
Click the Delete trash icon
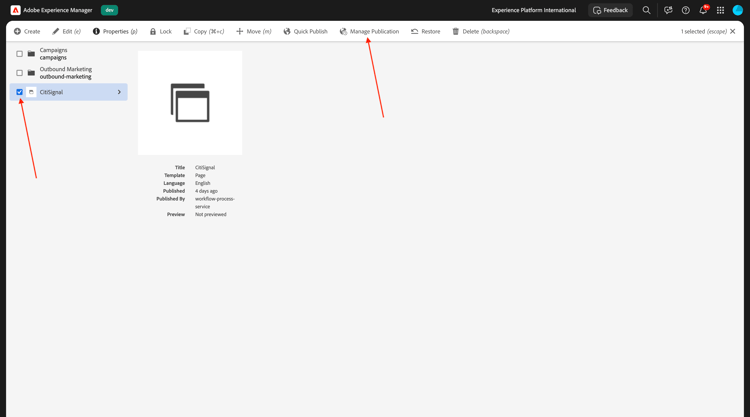pos(455,31)
